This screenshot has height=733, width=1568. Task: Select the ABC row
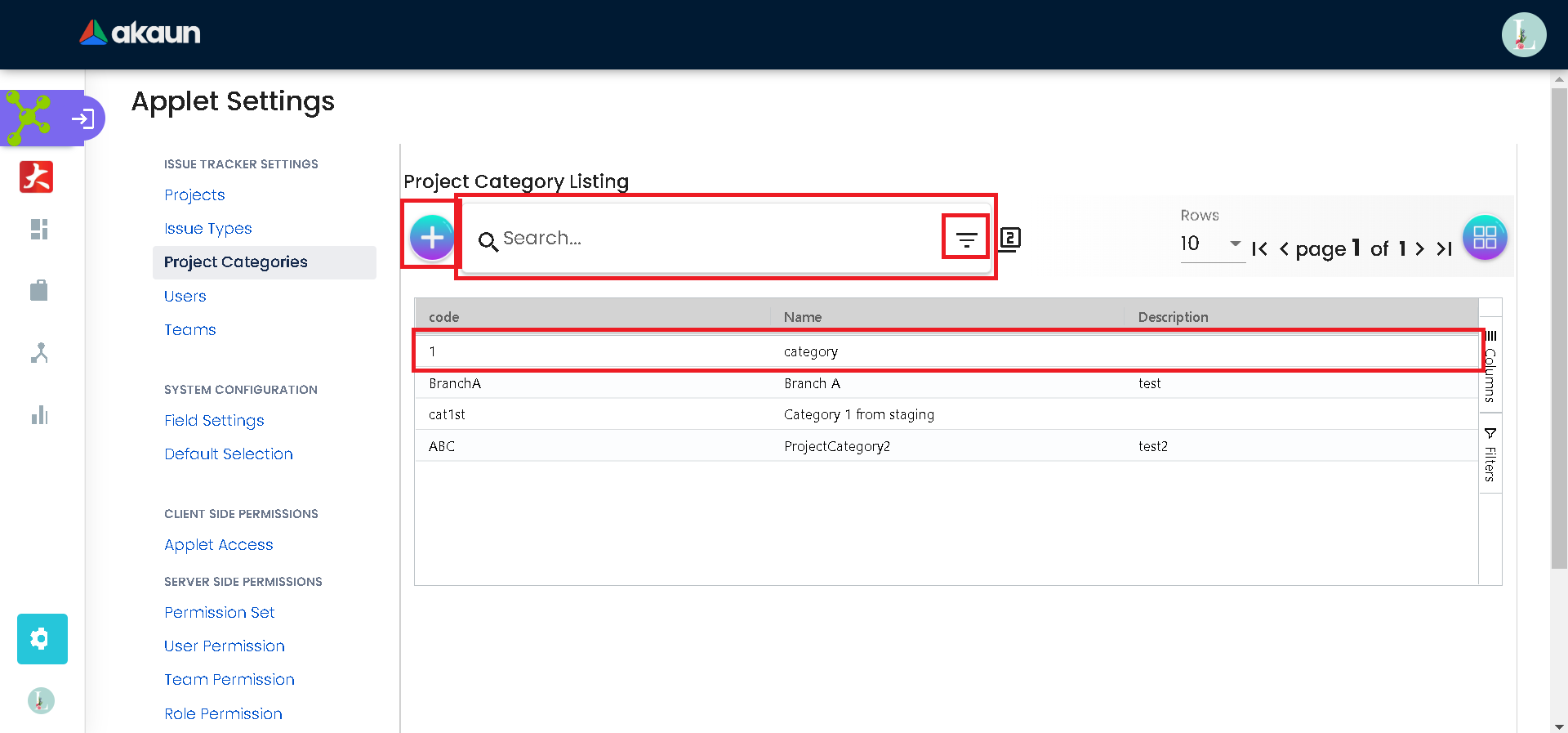click(947, 446)
